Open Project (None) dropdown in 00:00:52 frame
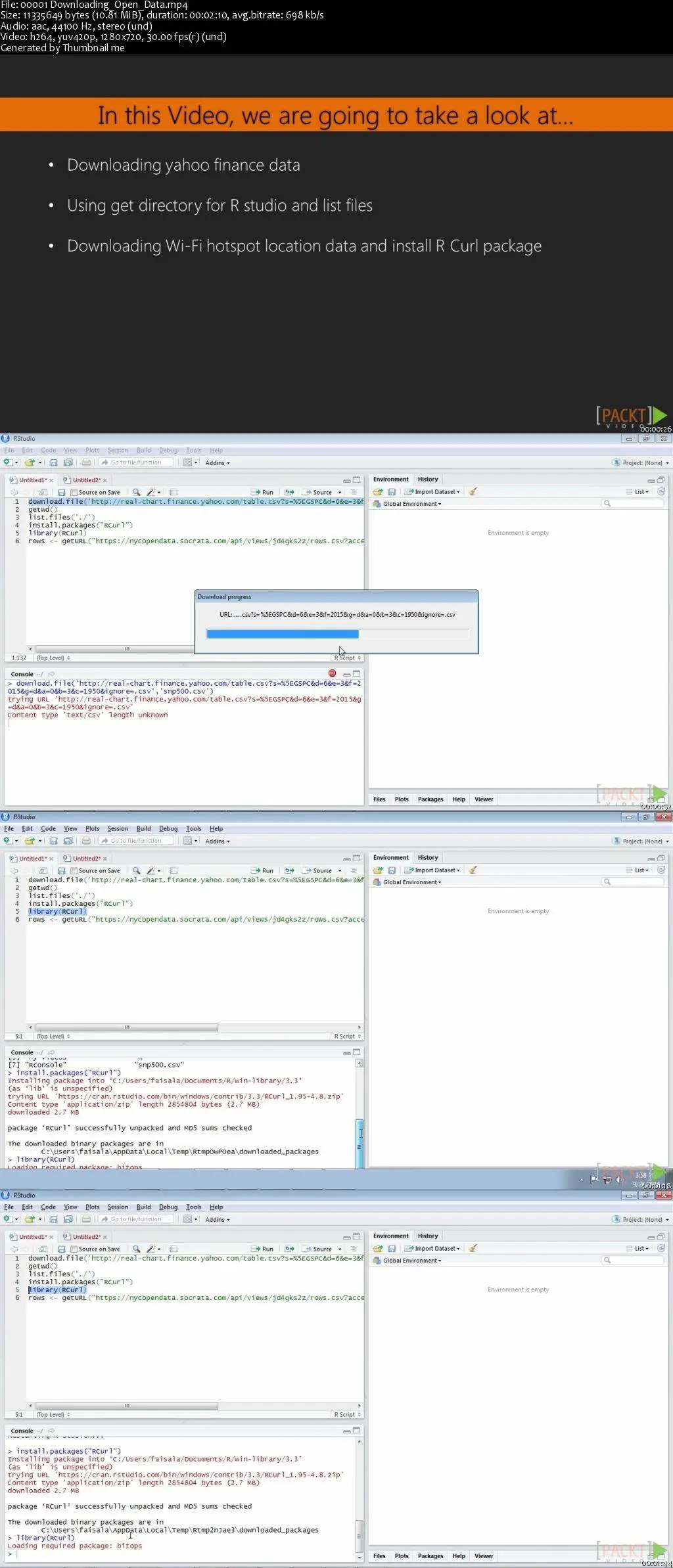 (641, 462)
